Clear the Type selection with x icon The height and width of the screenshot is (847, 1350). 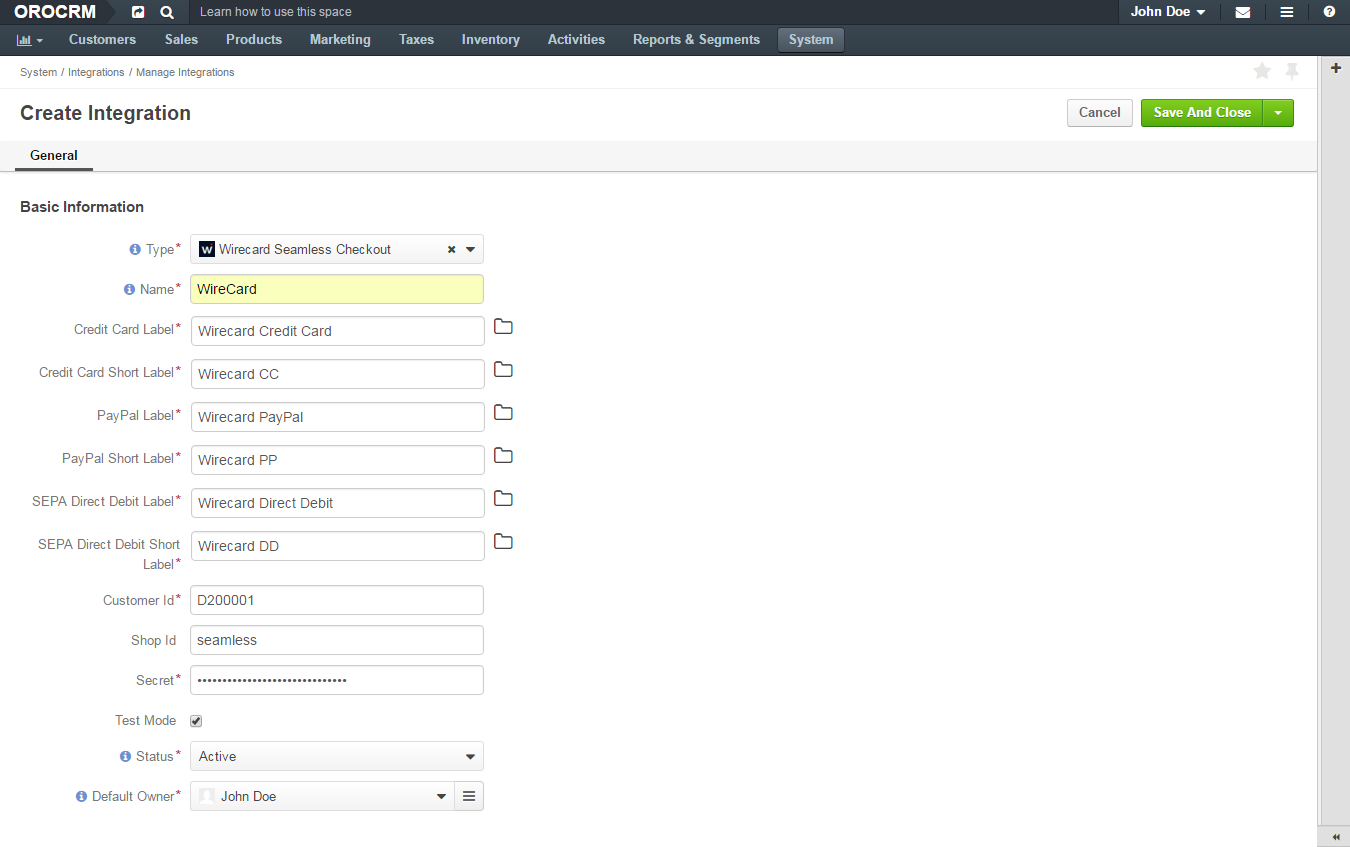click(451, 249)
